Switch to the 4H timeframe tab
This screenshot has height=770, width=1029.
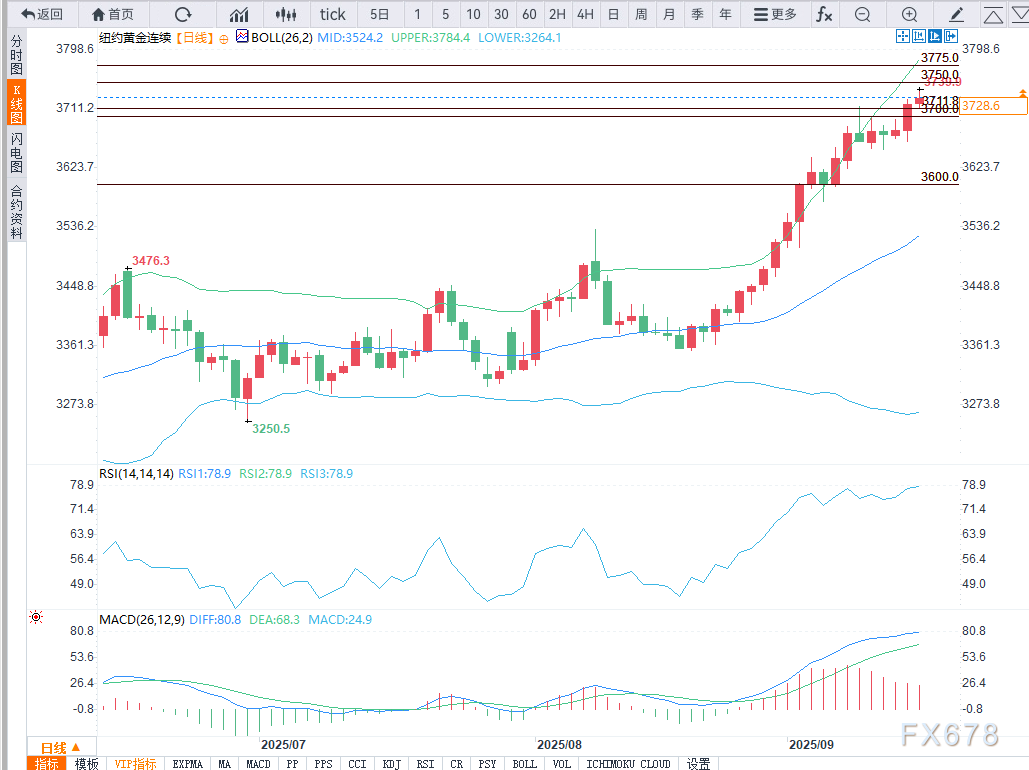pyautogui.click(x=585, y=14)
